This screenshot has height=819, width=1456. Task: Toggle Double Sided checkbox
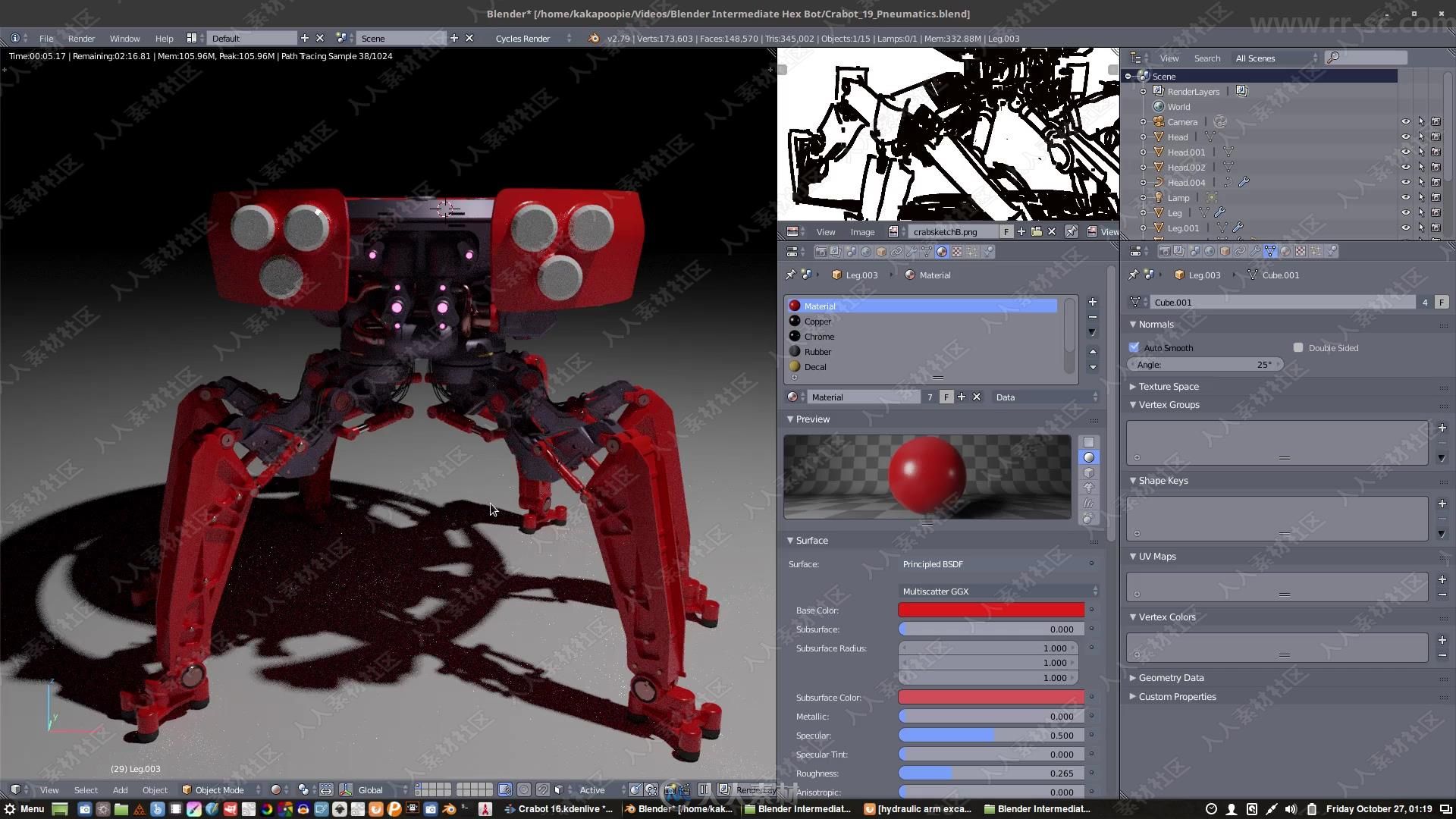pos(1296,347)
